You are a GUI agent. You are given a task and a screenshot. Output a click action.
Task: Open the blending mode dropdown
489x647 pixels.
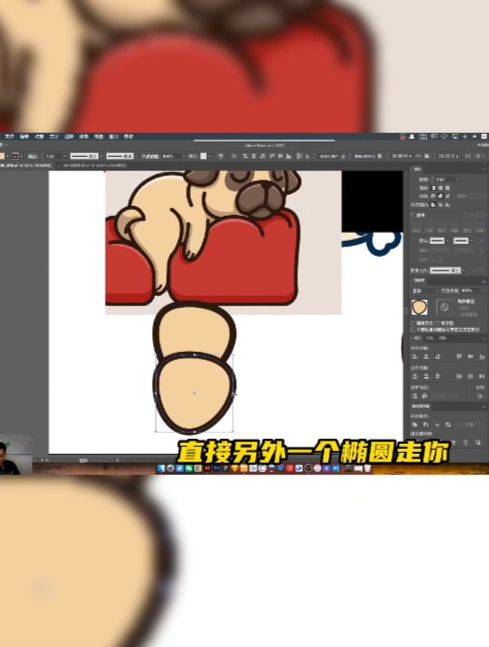(x=423, y=290)
